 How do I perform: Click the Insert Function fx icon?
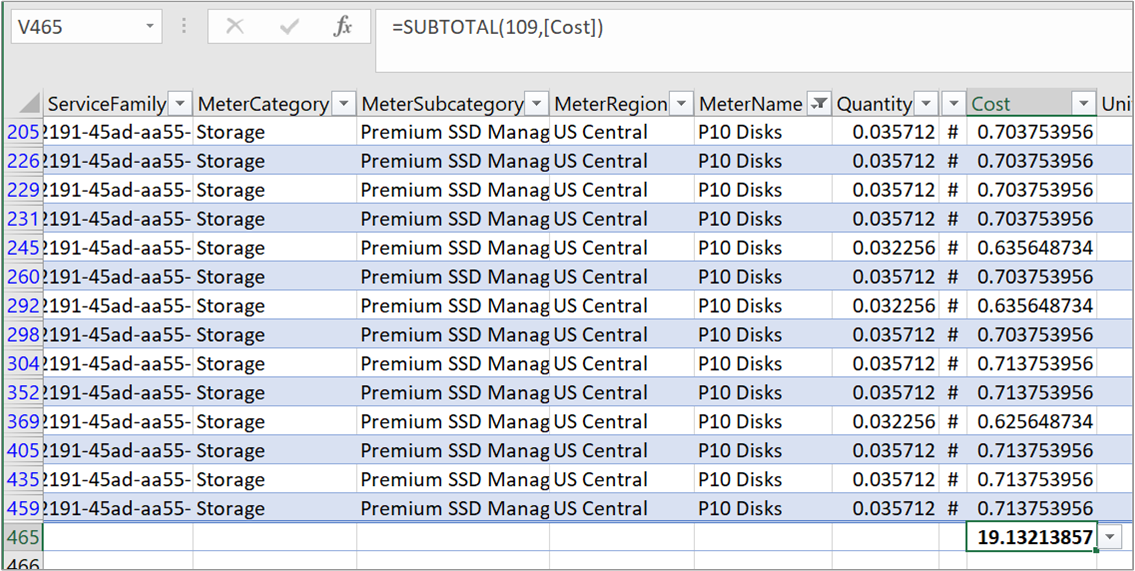pos(343,27)
